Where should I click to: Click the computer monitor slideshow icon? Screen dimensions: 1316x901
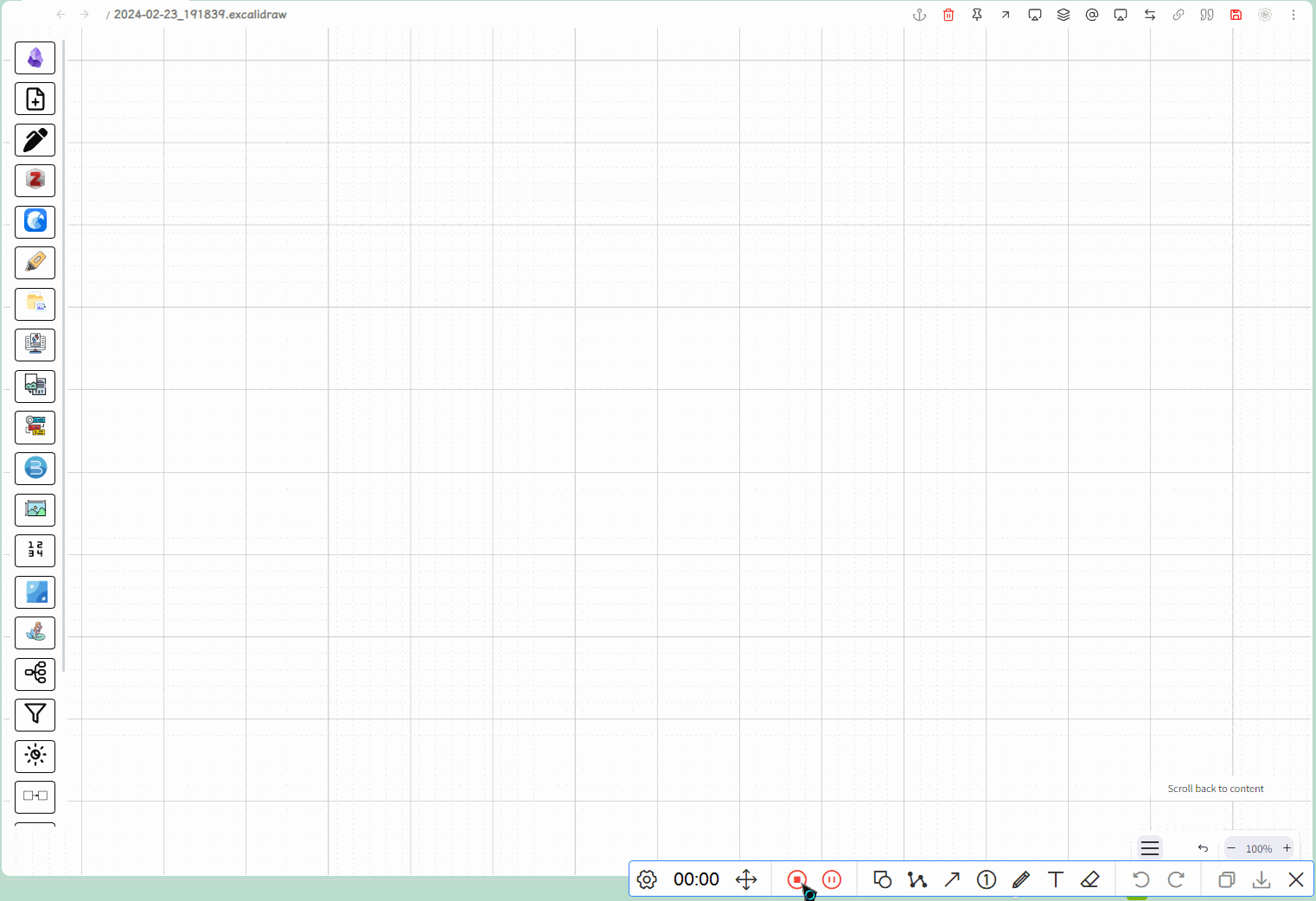tap(35, 345)
